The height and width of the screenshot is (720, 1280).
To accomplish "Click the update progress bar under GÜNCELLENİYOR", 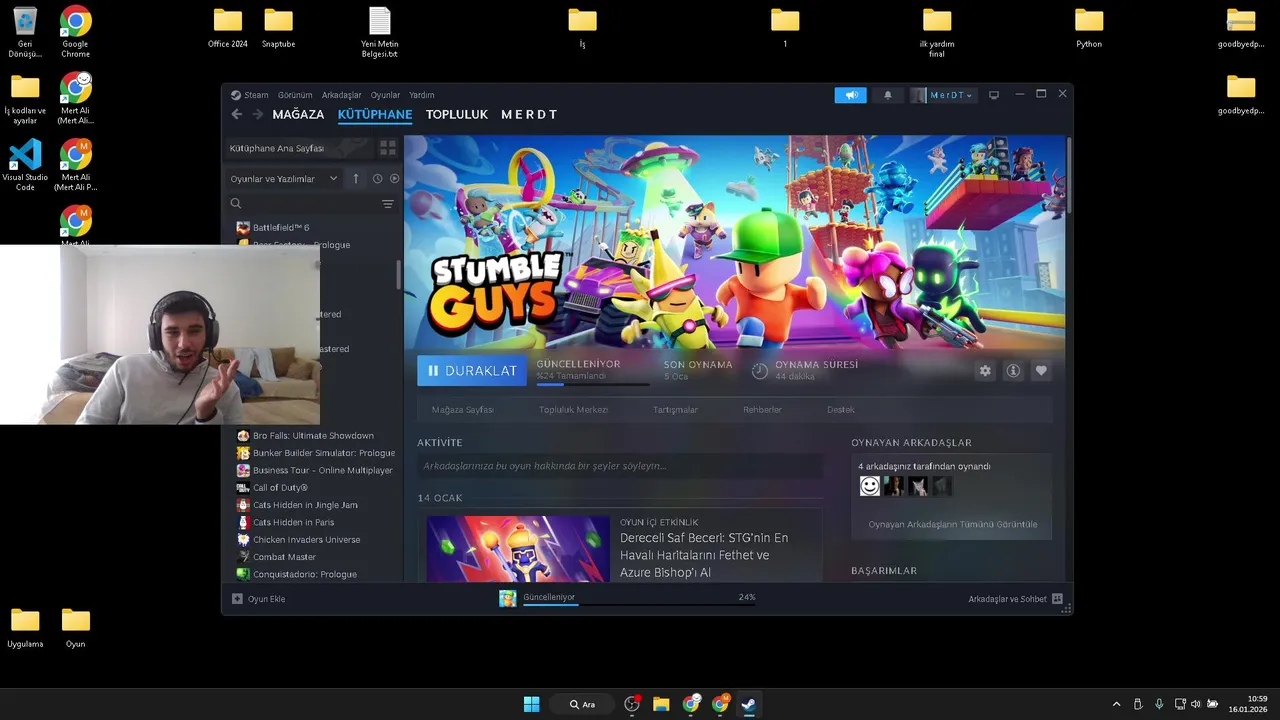I will pos(592,384).
